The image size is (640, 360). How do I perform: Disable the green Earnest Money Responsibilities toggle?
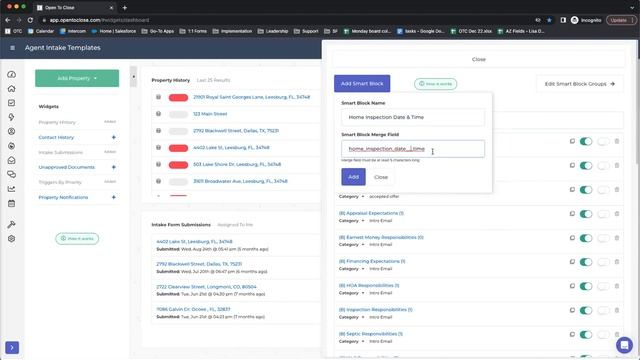coord(586,238)
